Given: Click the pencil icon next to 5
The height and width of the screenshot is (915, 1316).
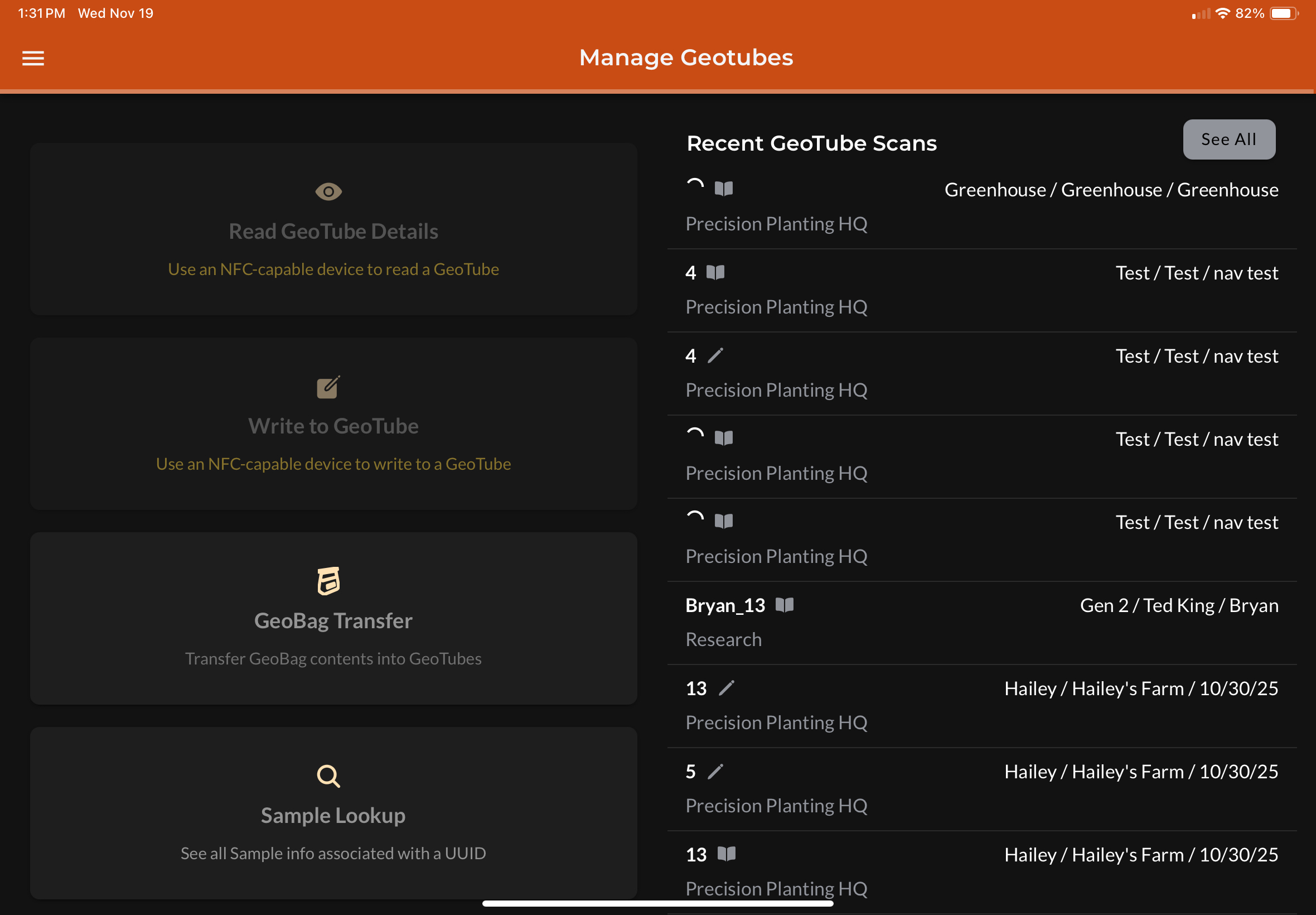Looking at the screenshot, I should pos(715,772).
